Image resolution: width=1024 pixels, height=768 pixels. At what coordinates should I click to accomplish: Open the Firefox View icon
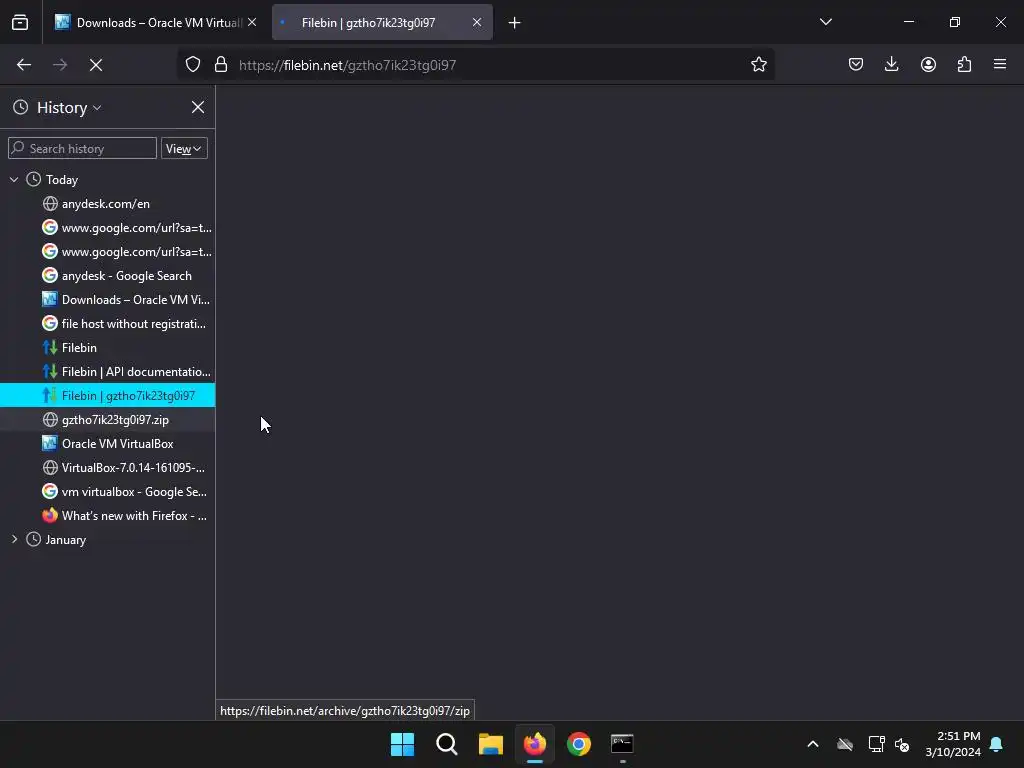click(20, 23)
